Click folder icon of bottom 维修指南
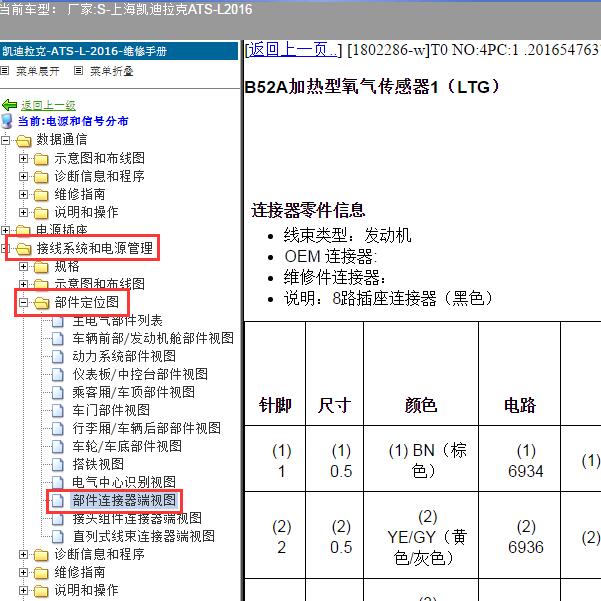The width and height of the screenshot is (601, 601). point(41,573)
